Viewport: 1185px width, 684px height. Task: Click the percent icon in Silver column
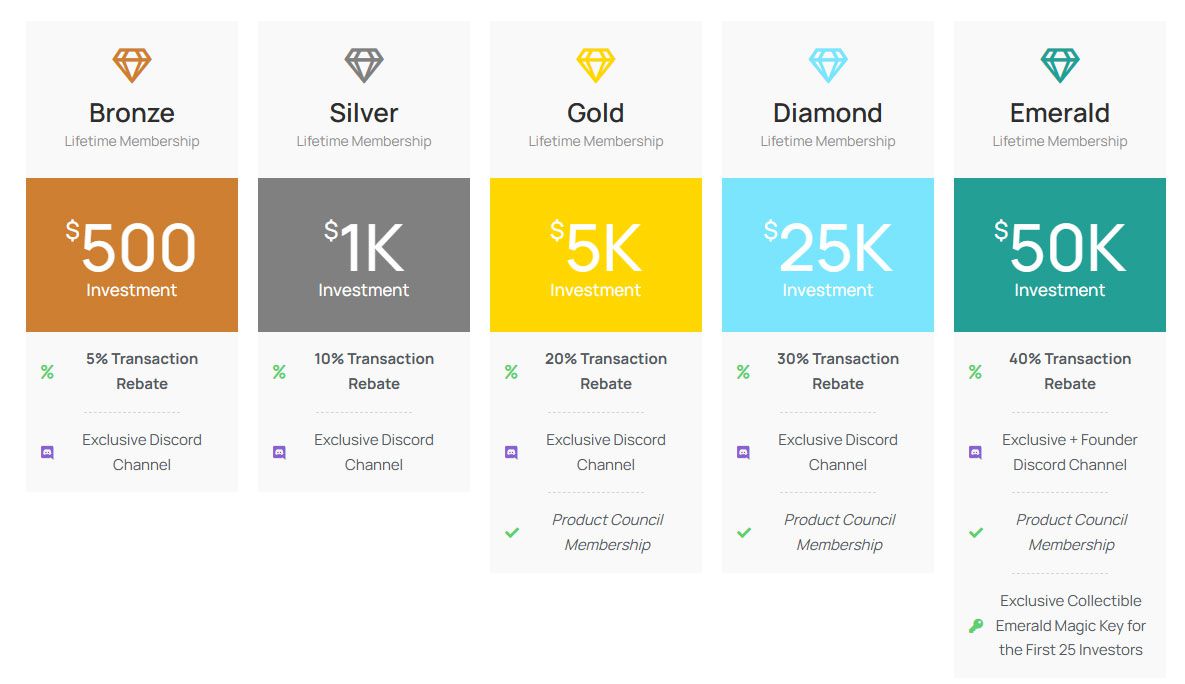point(279,372)
